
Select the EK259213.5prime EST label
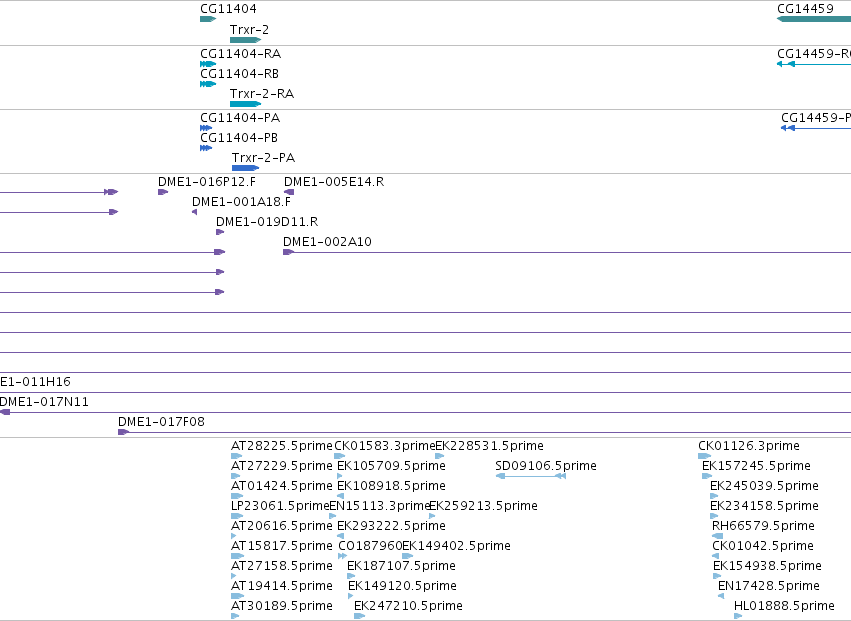(484, 506)
